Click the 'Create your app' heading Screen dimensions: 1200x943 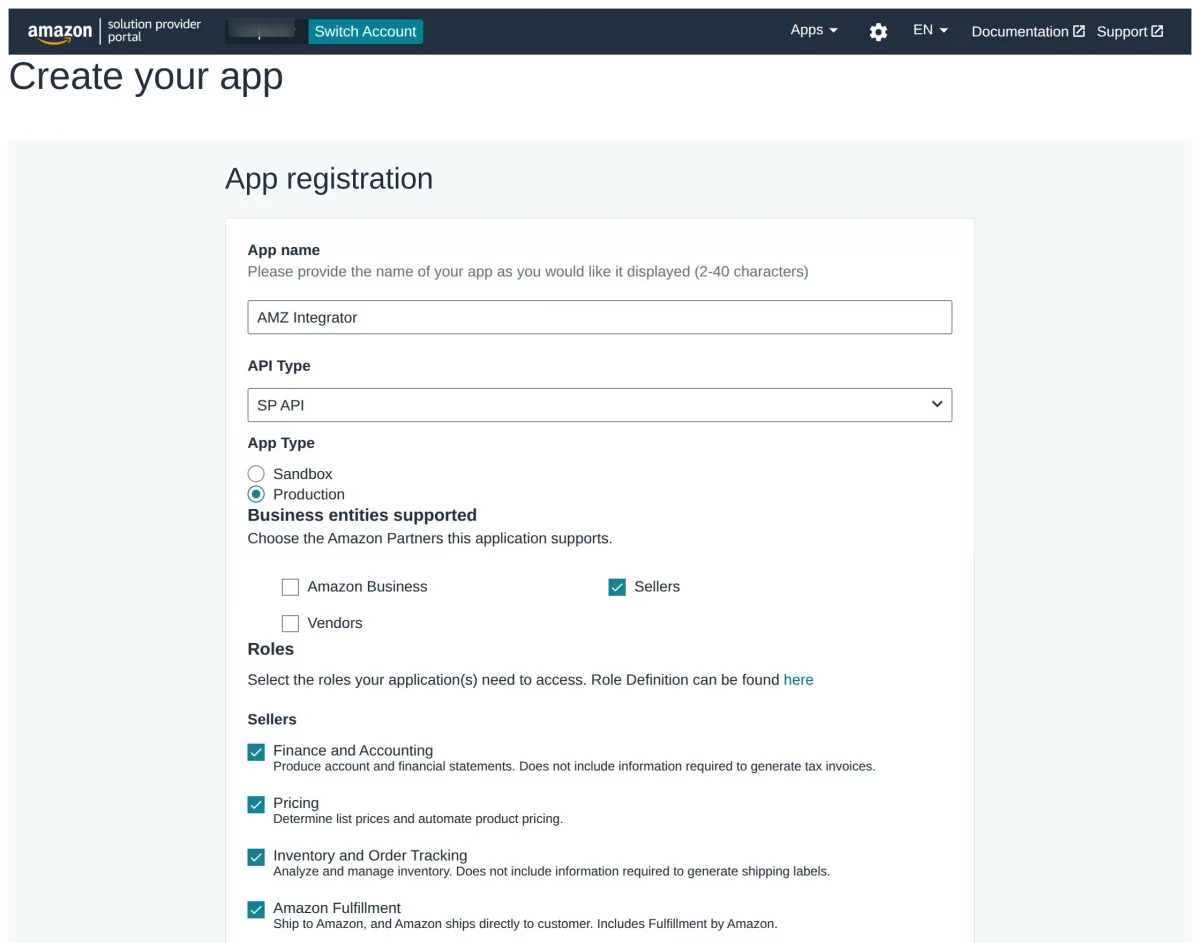pyautogui.click(x=146, y=77)
